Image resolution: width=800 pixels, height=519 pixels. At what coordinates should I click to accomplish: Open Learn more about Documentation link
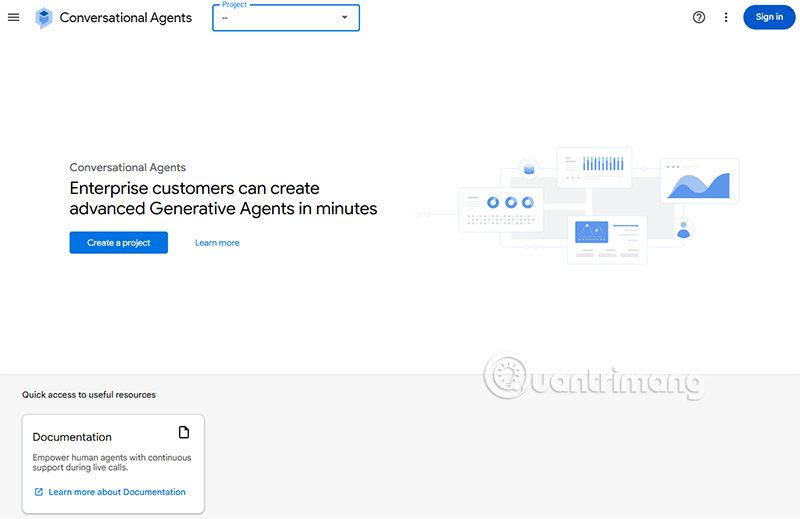[117, 492]
